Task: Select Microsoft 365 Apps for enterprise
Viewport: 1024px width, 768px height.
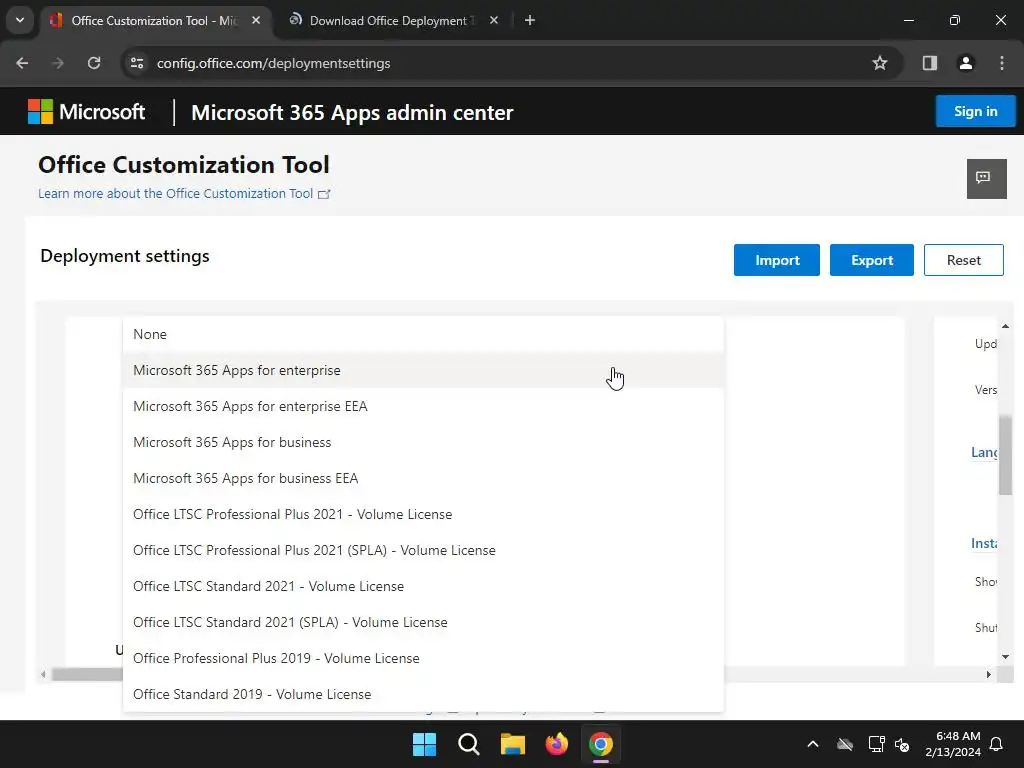Action: coord(237,370)
